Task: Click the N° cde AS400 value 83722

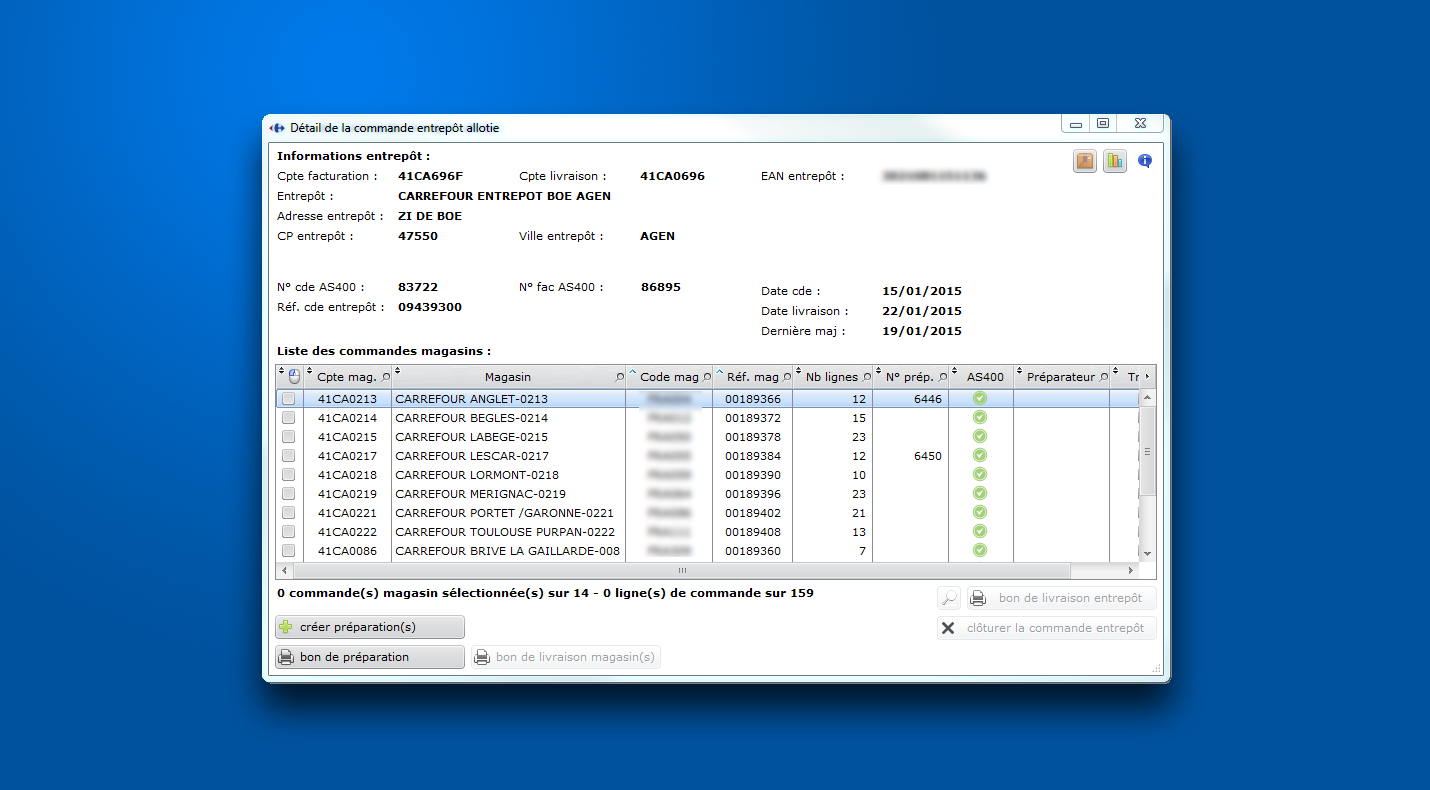Action: pos(418,287)
